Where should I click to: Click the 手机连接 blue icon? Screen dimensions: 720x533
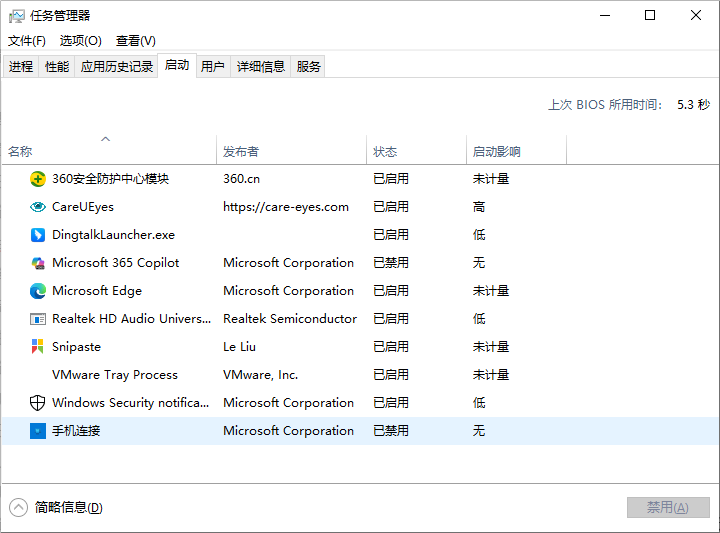click(x=38, y=431)
